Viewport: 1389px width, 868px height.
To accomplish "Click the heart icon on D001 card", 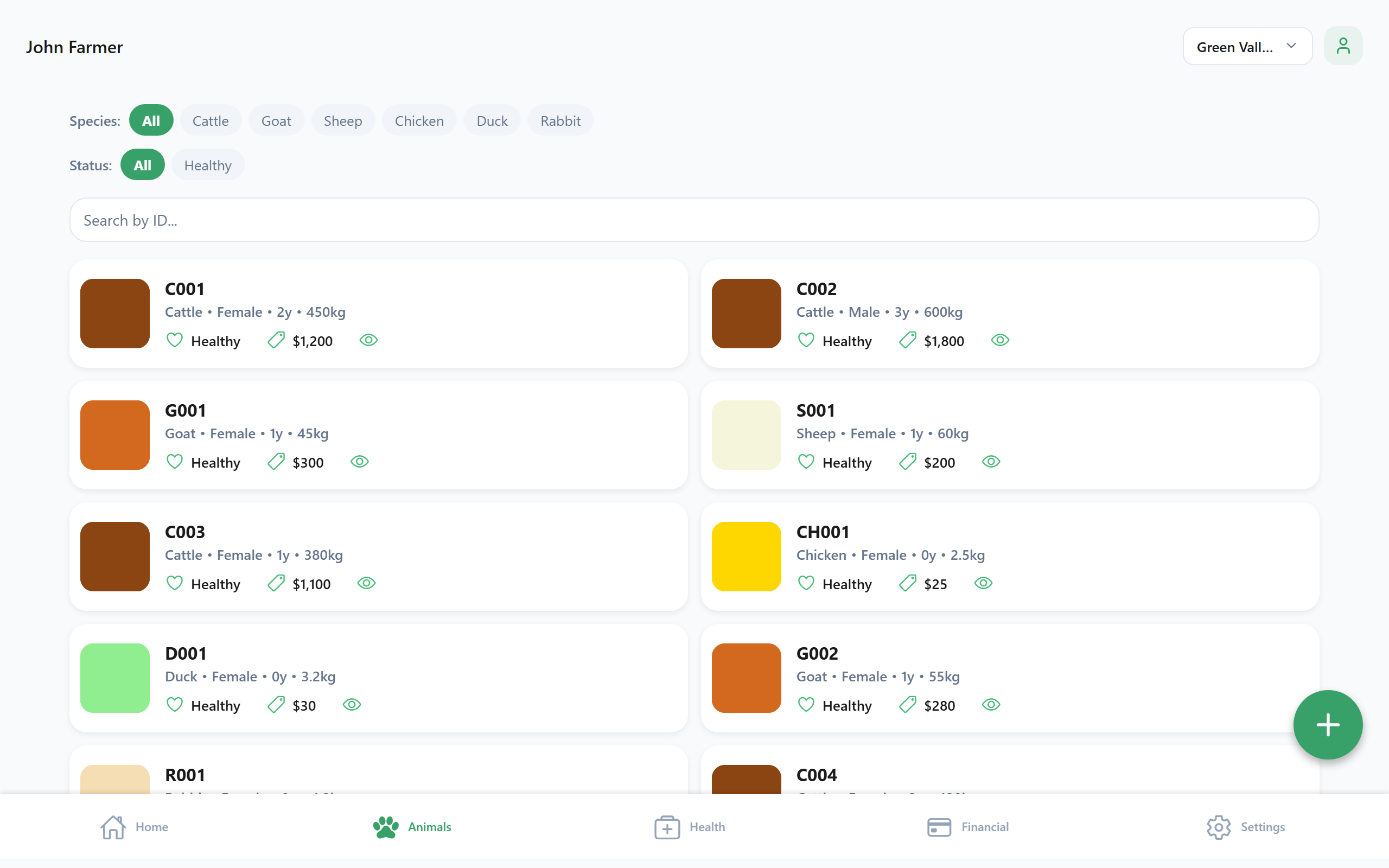I will (x=175, y=704).
